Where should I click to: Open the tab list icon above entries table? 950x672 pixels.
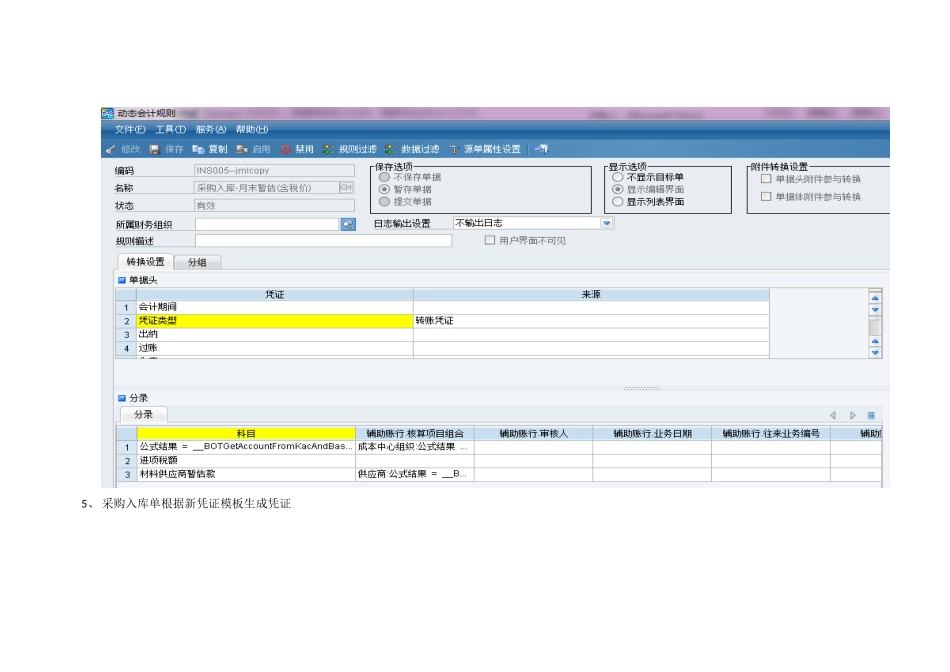tap(871, 415)
